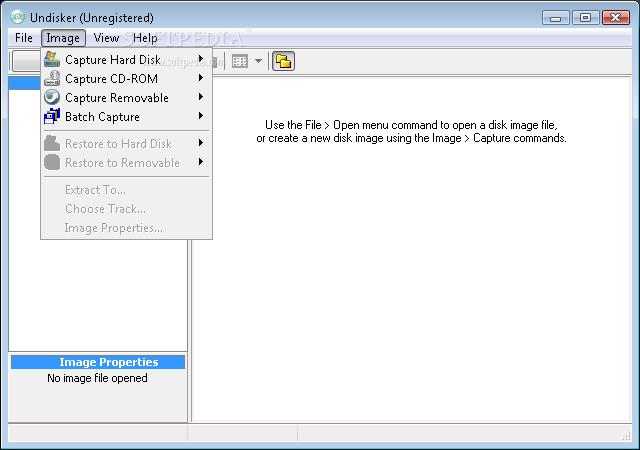Viewport: 640px width, 450px height.
Task: Choose Capture CD-ROM menu entry
Action: click(127, 78)
